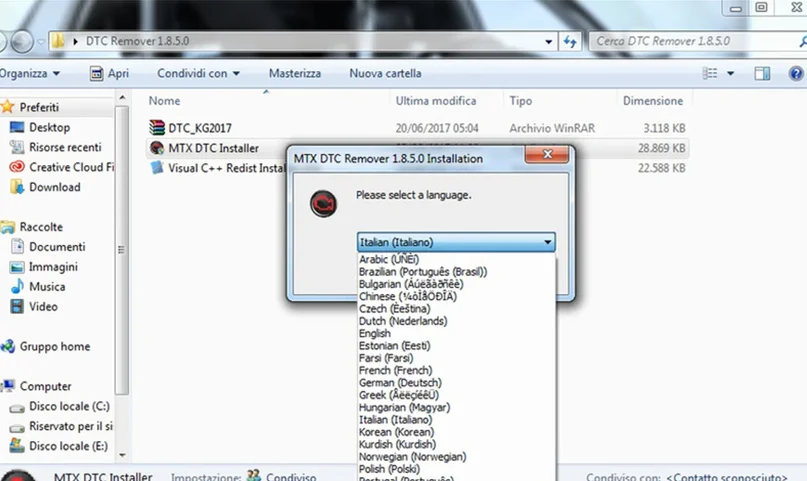Viewport: 807px width, 481px height.
Task: Select Italian (Italiano) in the dropdown list
Action: (456, 420)
